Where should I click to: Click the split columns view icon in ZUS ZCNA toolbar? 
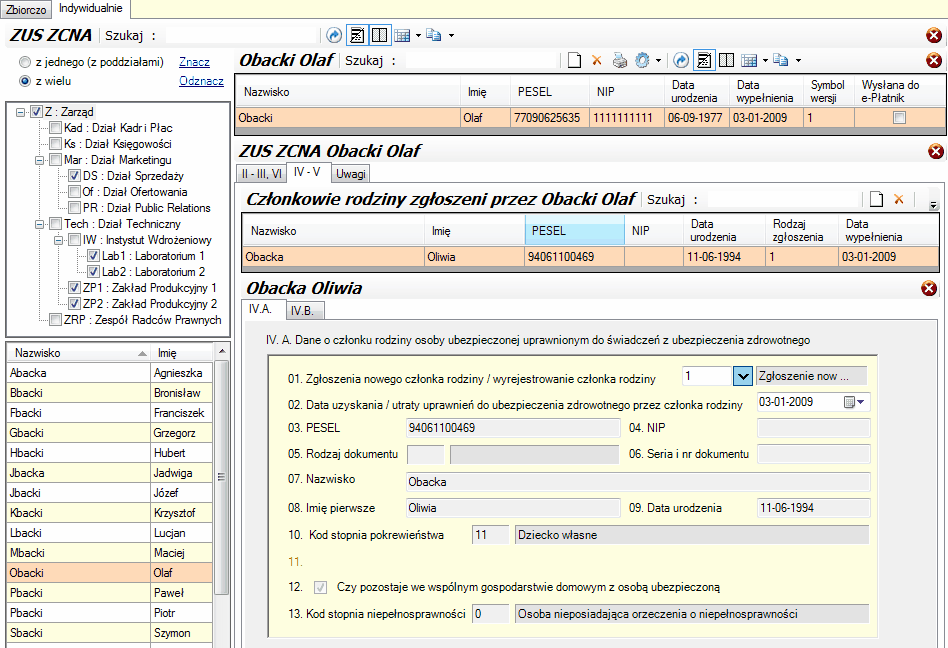tap(379, 36)
